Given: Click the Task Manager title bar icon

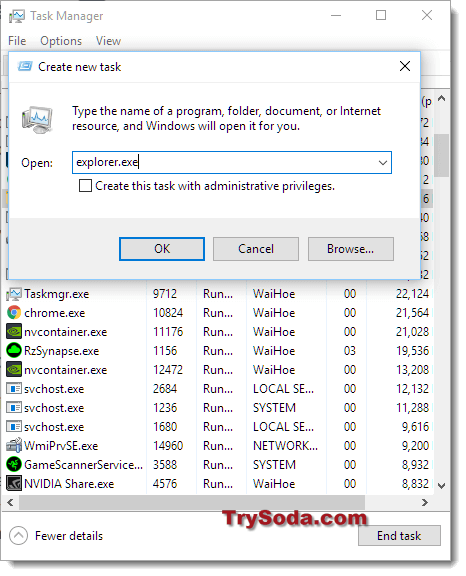Looking at the screenshot, I should tap(17, 16).
